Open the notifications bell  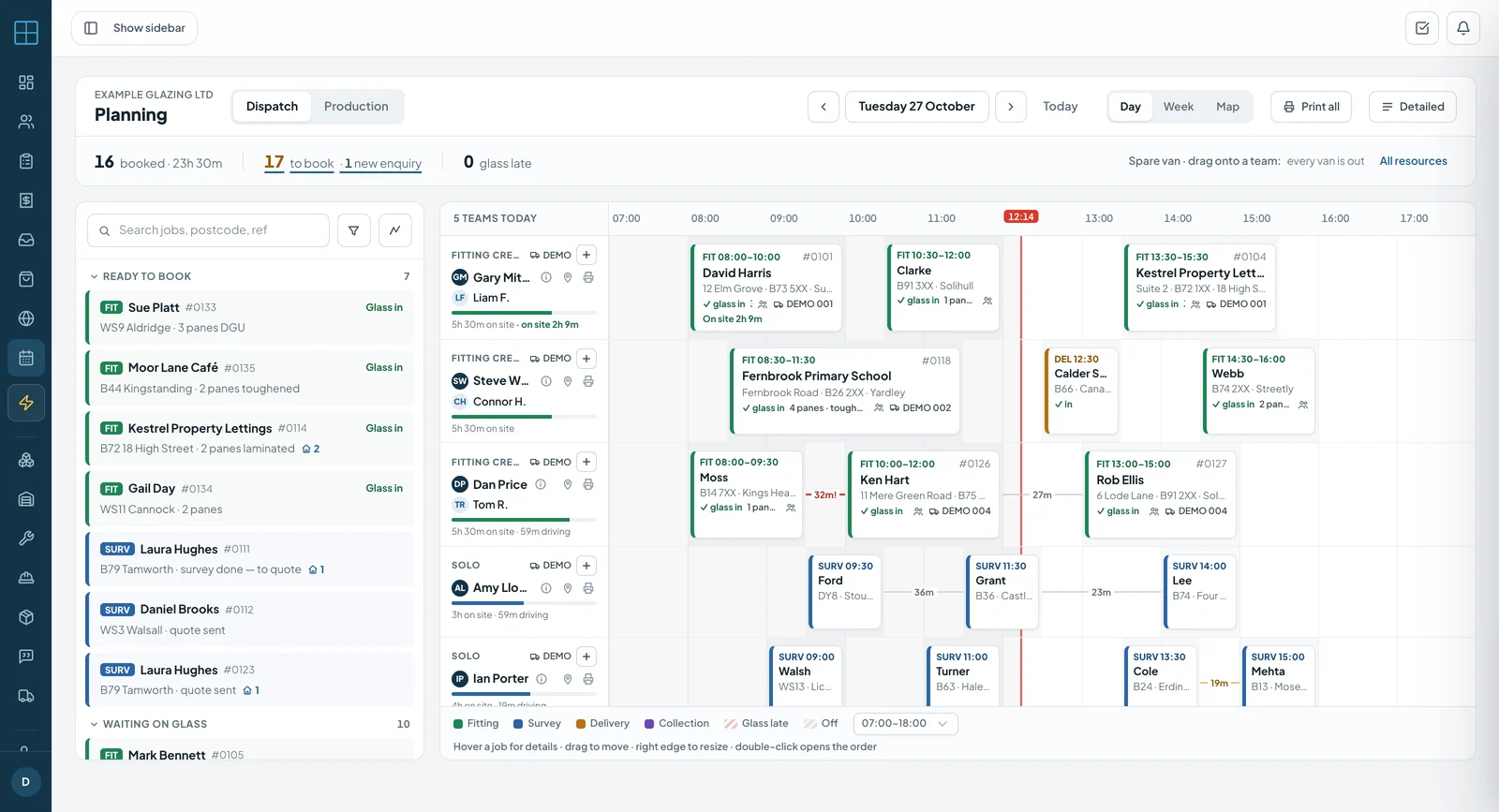click(x=1463, y=28)
